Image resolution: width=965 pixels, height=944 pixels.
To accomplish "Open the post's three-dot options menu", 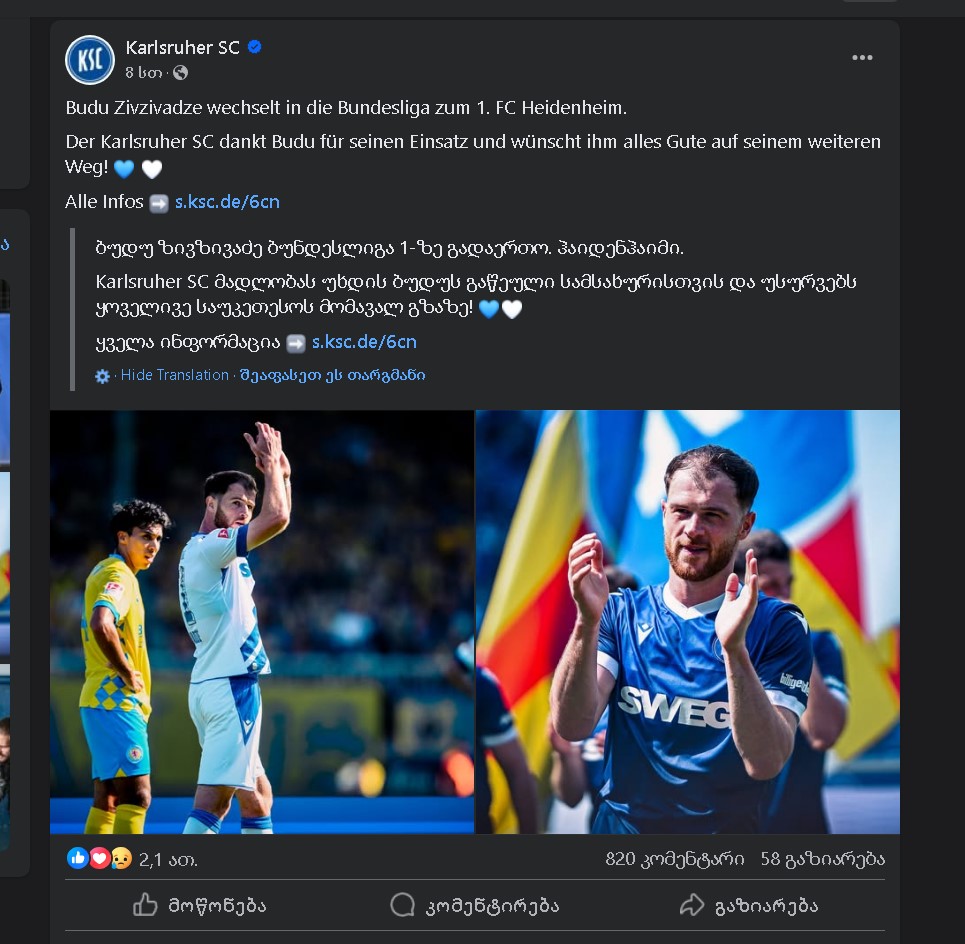I will click(x=862, y=58).
